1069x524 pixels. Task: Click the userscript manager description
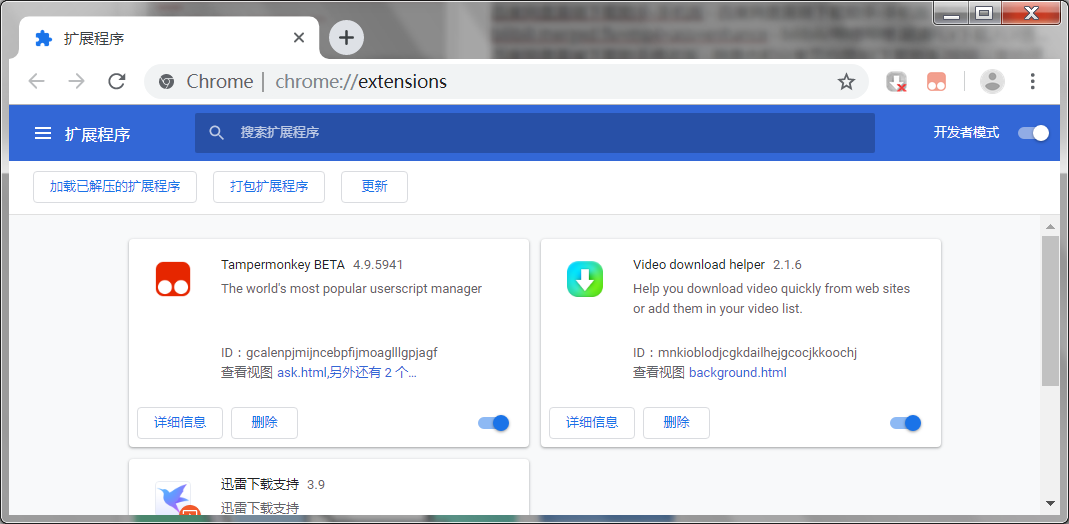point(351,289)
